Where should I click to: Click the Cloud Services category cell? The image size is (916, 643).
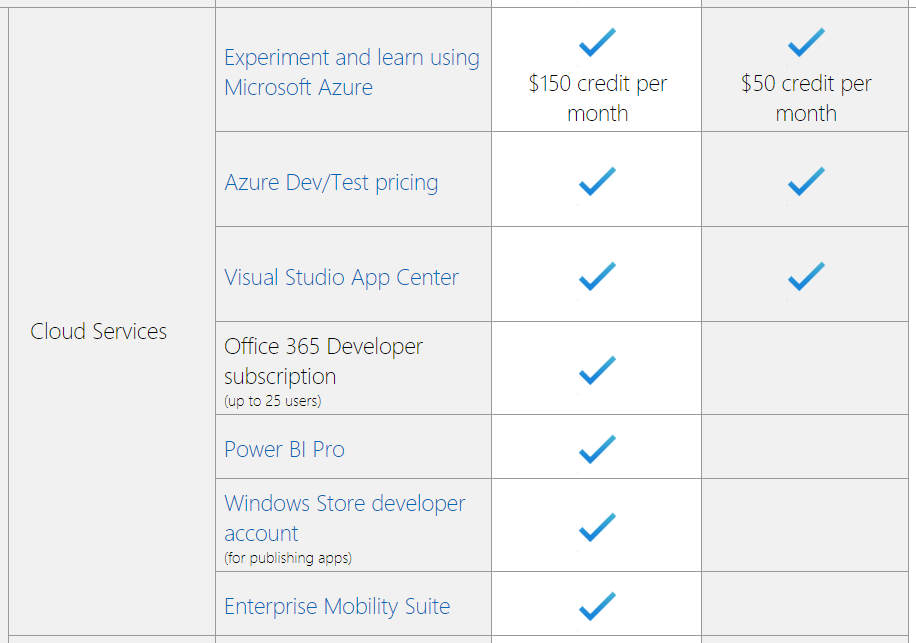click(99, 332)
